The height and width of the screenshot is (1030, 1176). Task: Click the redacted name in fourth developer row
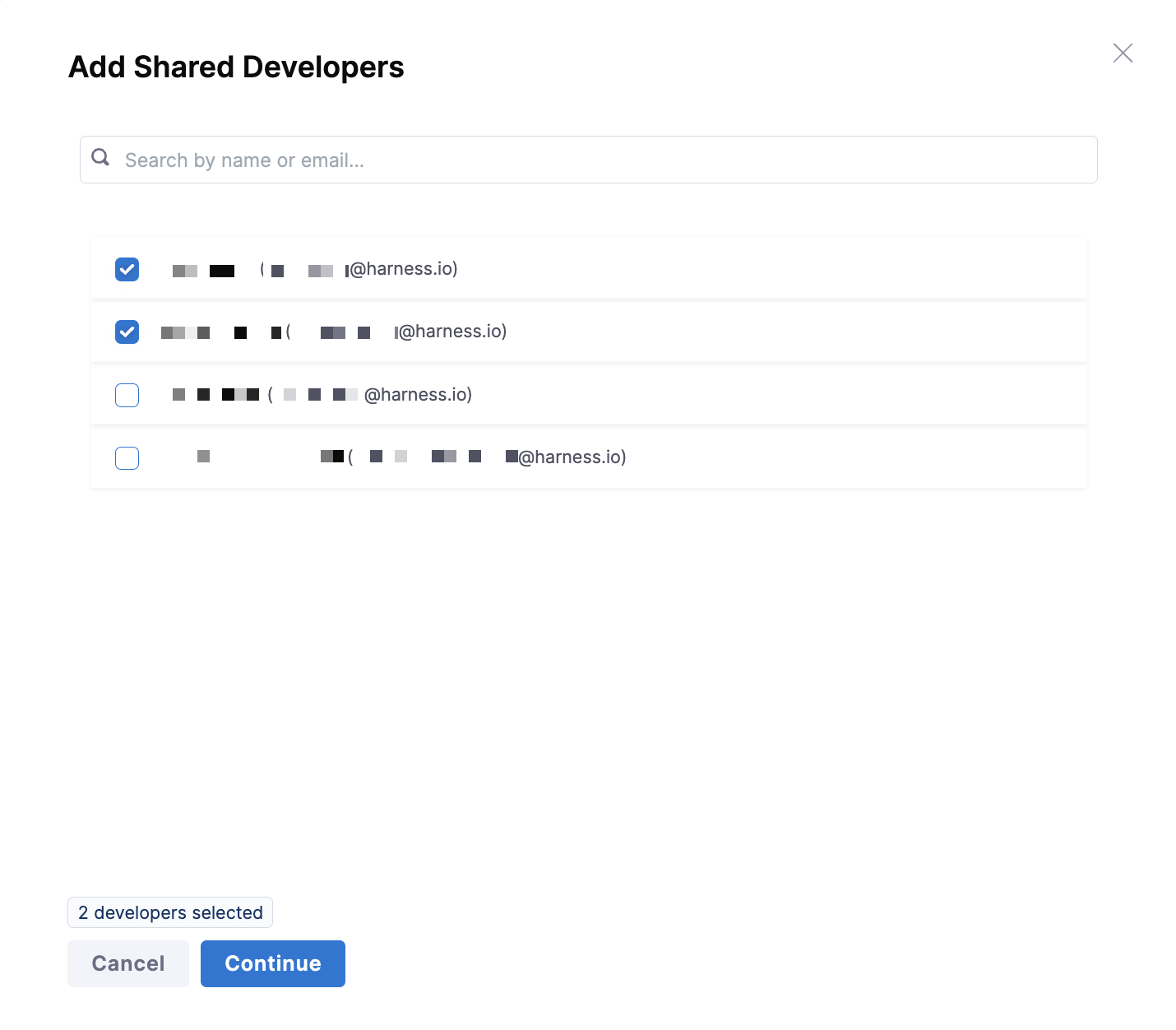[x=263, y=457]
